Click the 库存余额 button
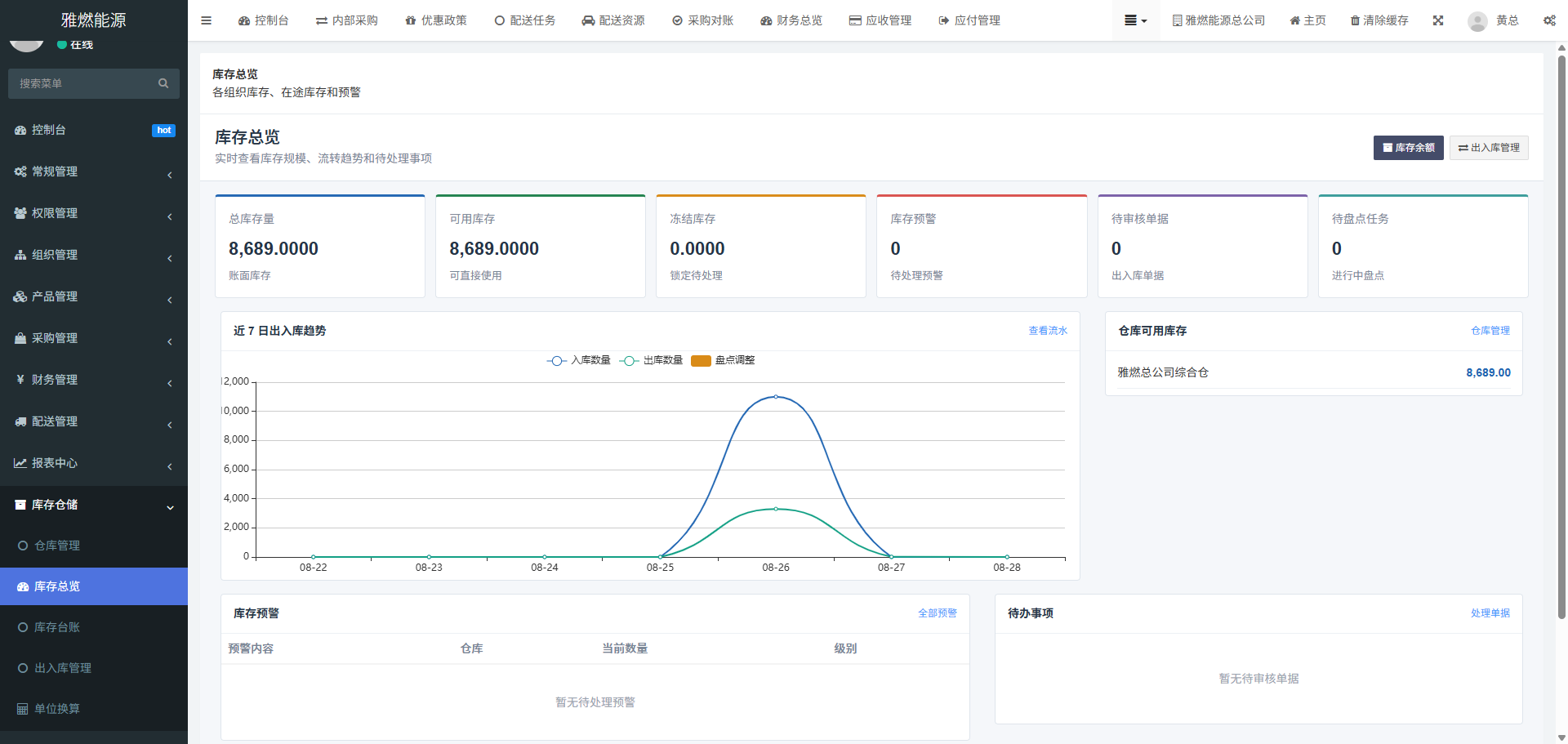The width and height of the screenshot is (1568, 744). [x=1408, y=148]
